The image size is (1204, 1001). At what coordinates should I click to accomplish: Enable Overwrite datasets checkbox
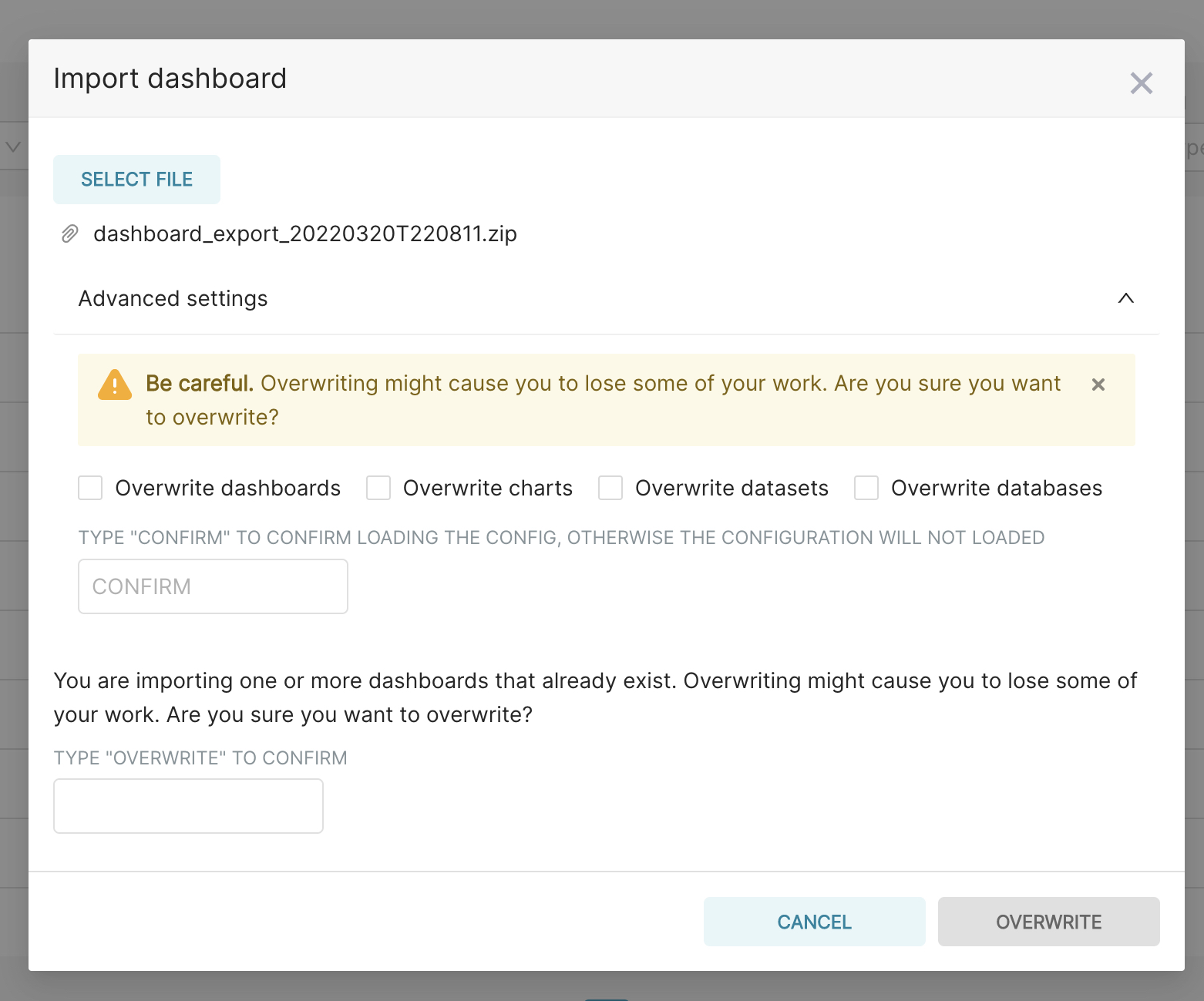coord(610,488)
